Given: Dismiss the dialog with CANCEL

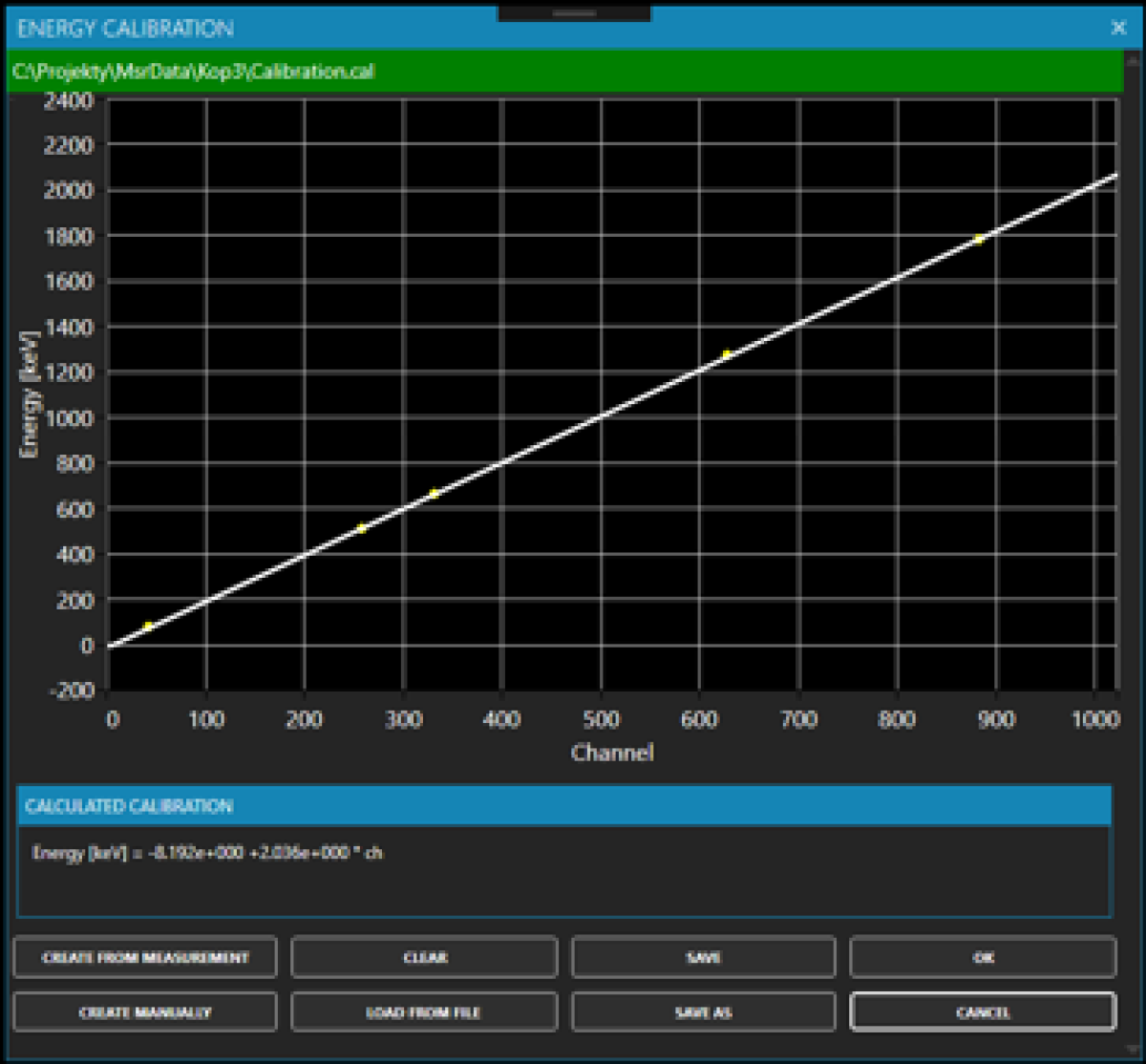Looking at the screenshot, I should pyautogui.click(x=984, y=1011).
